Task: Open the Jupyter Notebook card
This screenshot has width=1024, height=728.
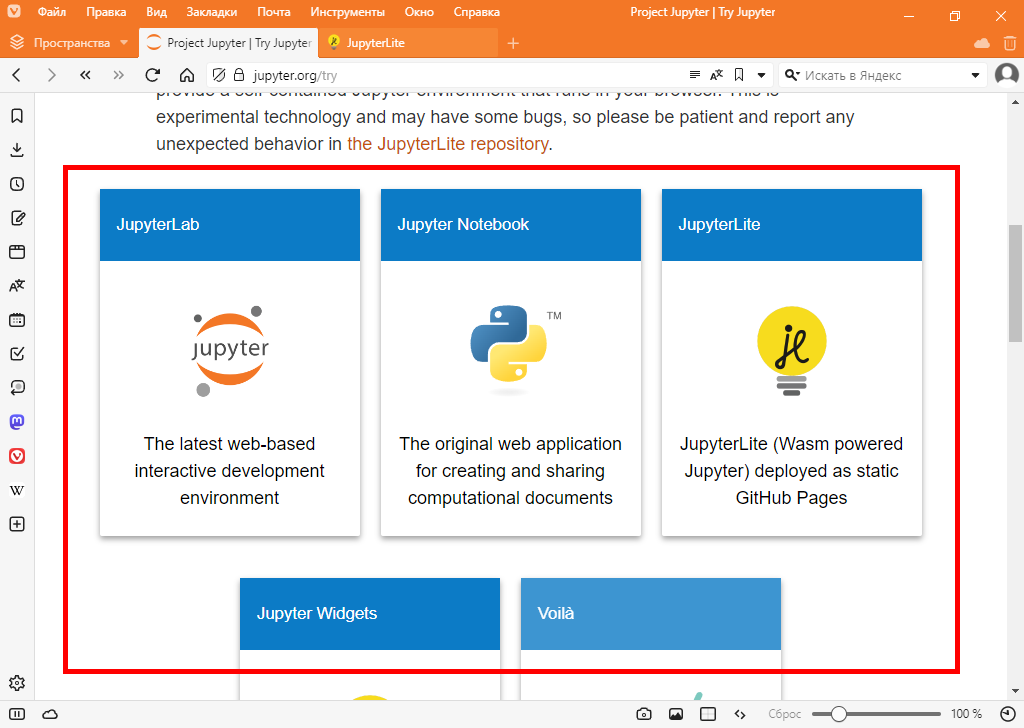Action: pos(510,362)
